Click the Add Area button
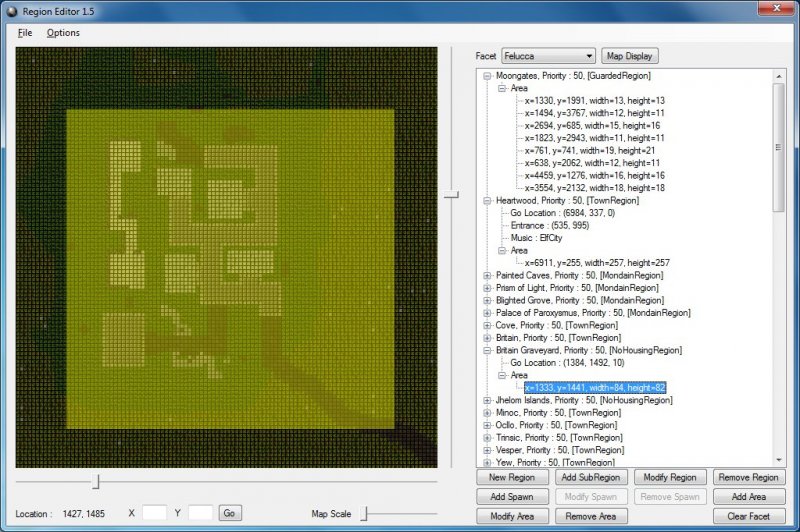800x532 pixels. pyautogui.click(x=748, y=497)
